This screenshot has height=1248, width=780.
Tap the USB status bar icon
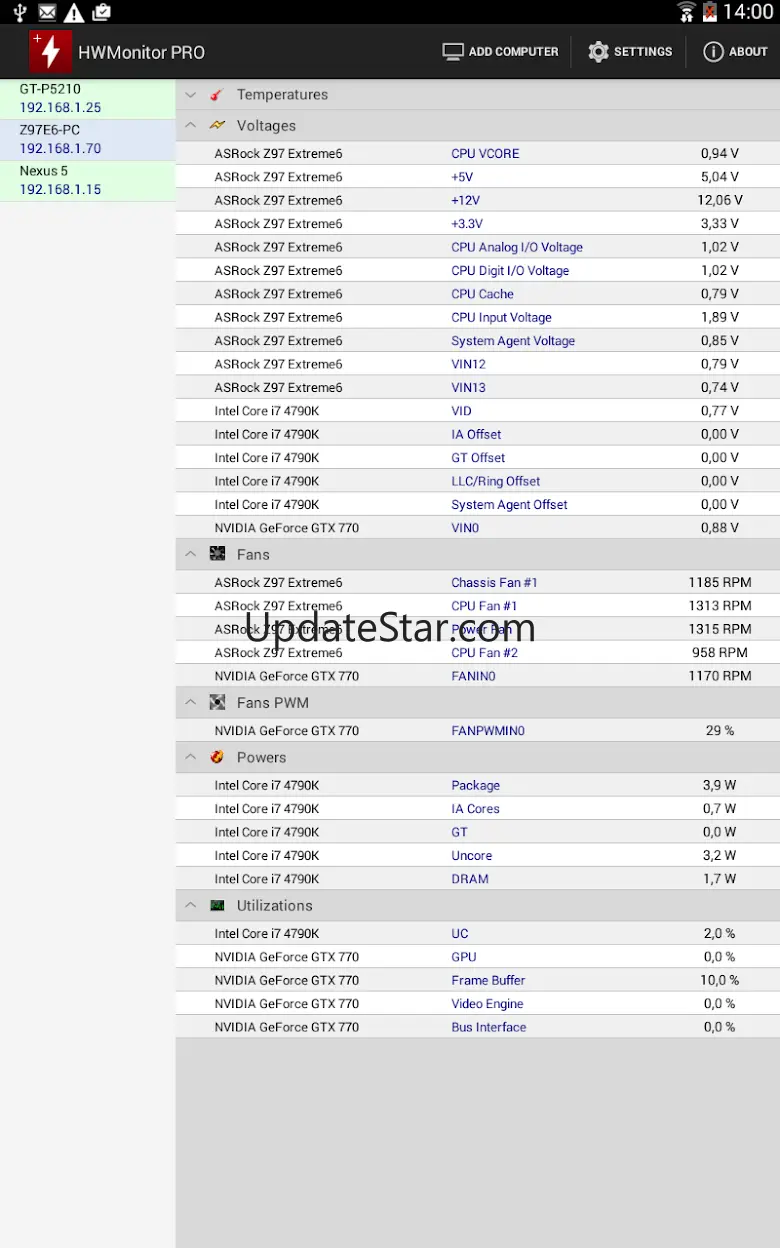19,12
